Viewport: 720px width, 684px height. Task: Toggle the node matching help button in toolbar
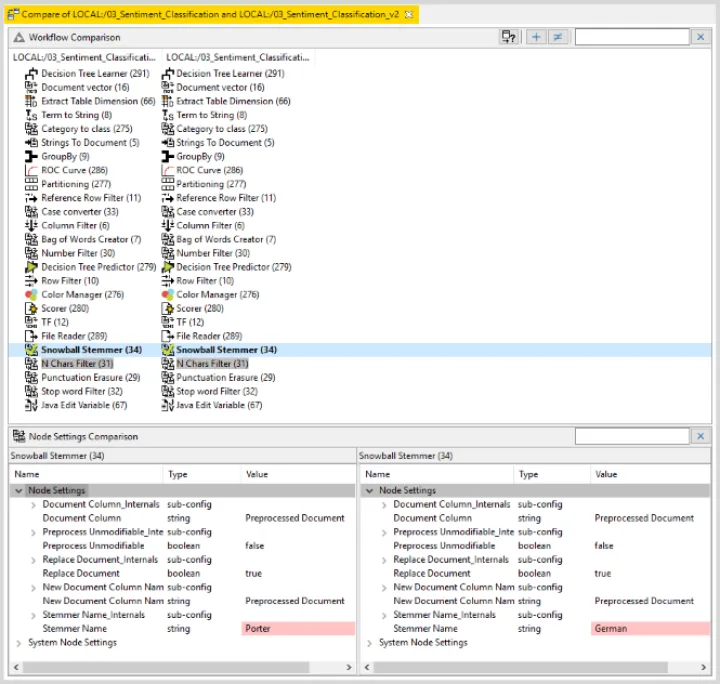pos(509,37)
